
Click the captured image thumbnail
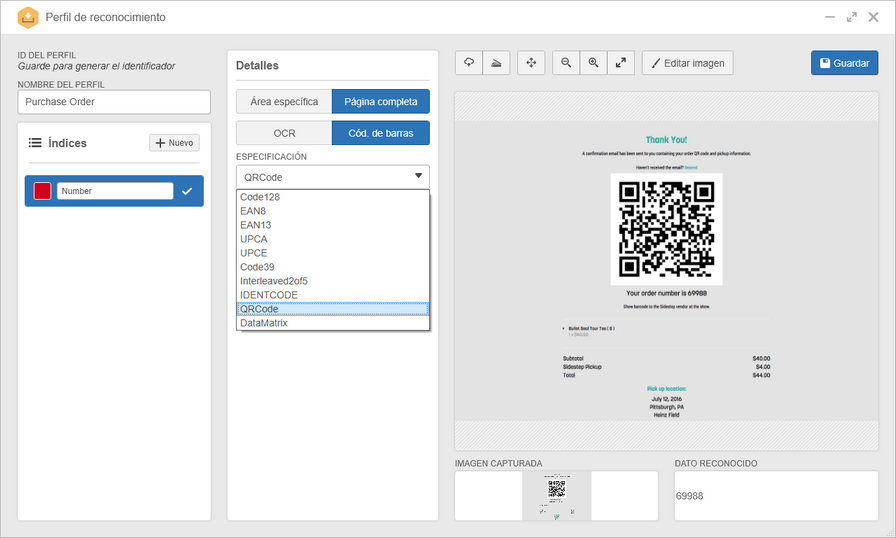pos(557,496)
